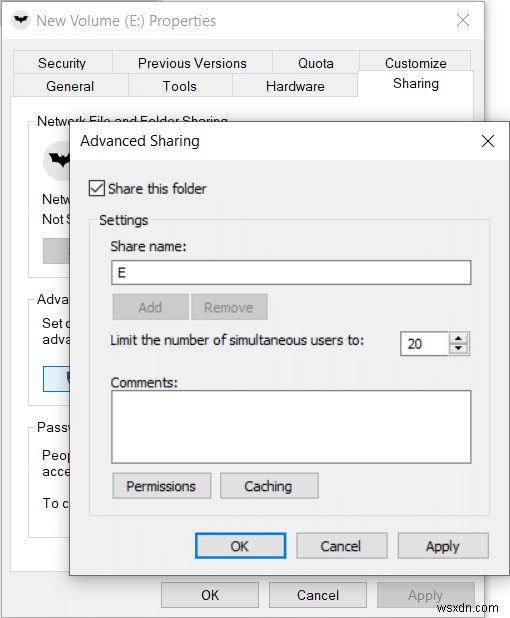Close the Advanced Sharing dialog
The image size is (510, 618).
click(x=488, y=141)
